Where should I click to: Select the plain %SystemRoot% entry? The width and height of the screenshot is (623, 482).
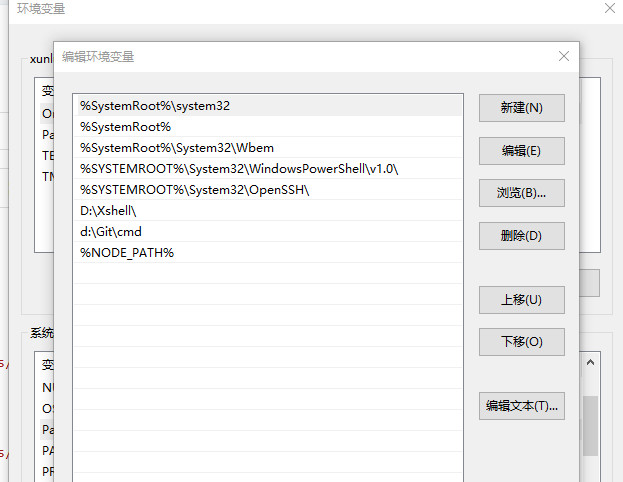tap(126, 126)
